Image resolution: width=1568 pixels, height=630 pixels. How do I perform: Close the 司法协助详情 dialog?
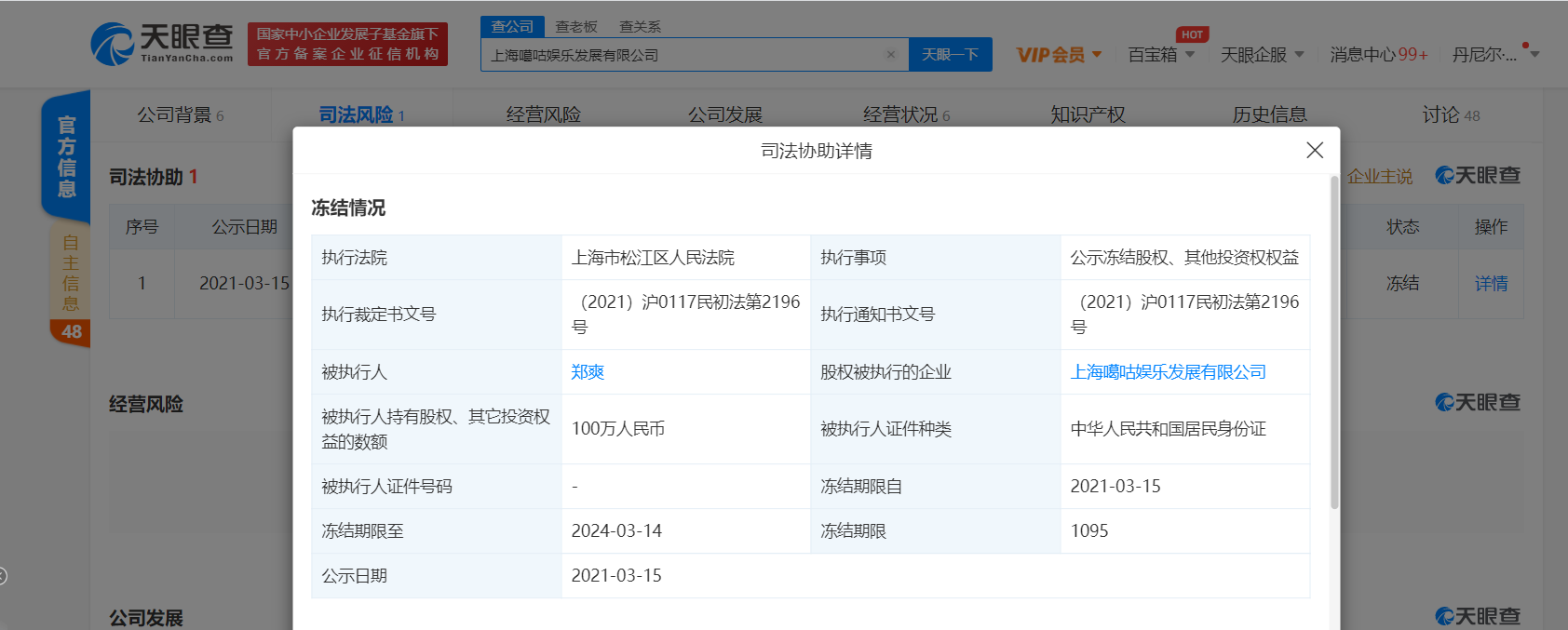tap(1314, 151)
